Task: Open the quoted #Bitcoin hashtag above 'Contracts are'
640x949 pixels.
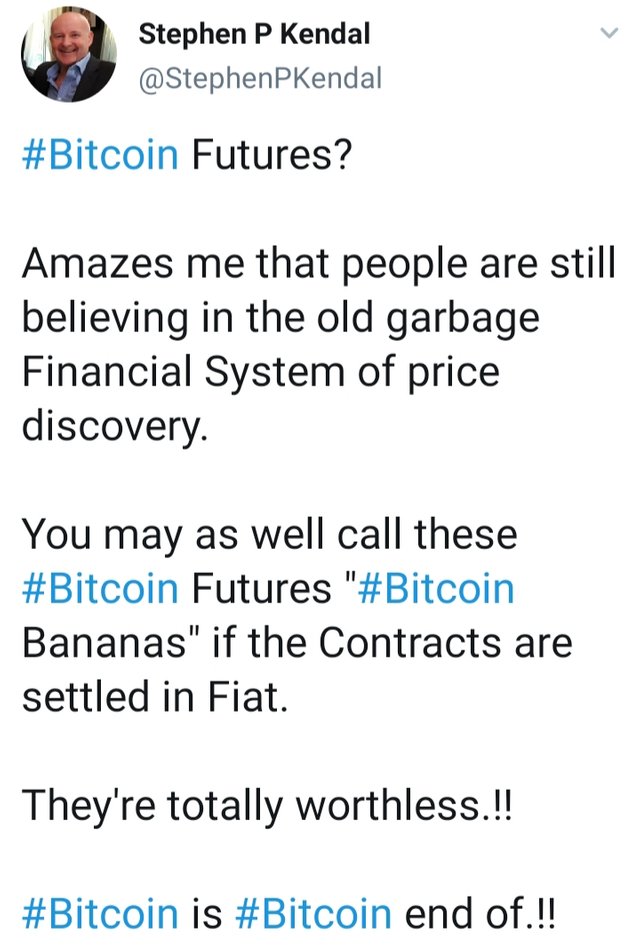Action: (435, 588)
